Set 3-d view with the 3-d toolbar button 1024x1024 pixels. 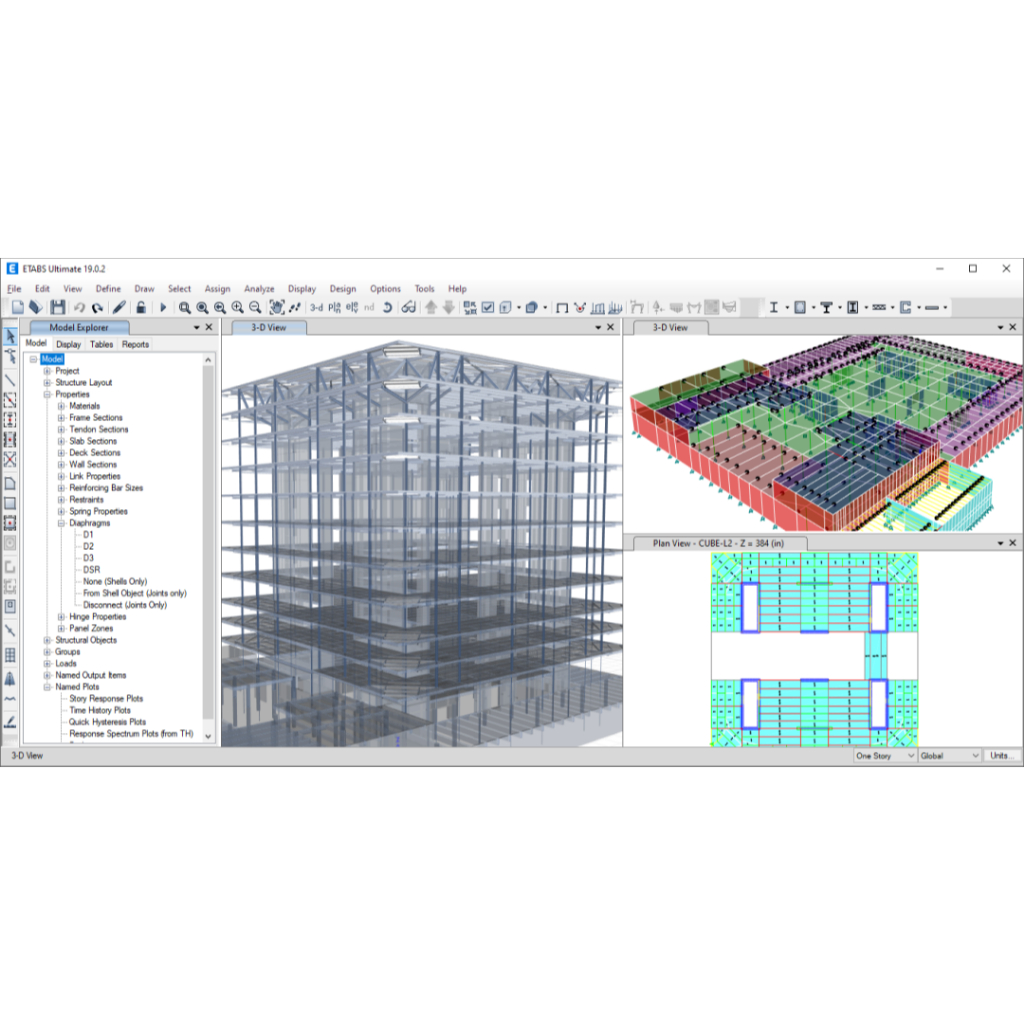coord(316,308)
